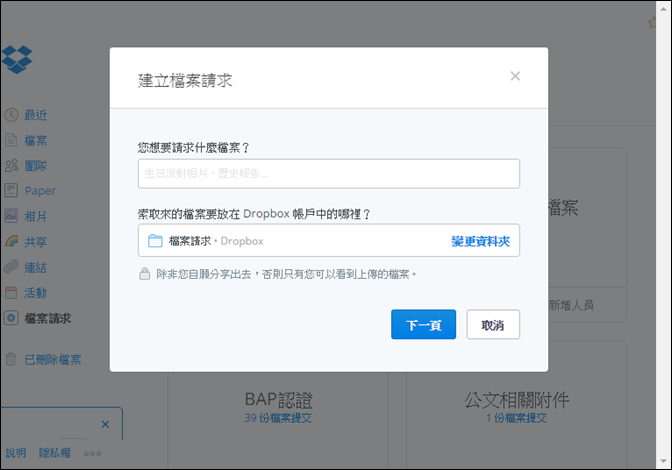Open the 公文相關附件 file request card
The width and height of the screenshot is (672, 470).
pyautogui.click(x=516, y=400)
